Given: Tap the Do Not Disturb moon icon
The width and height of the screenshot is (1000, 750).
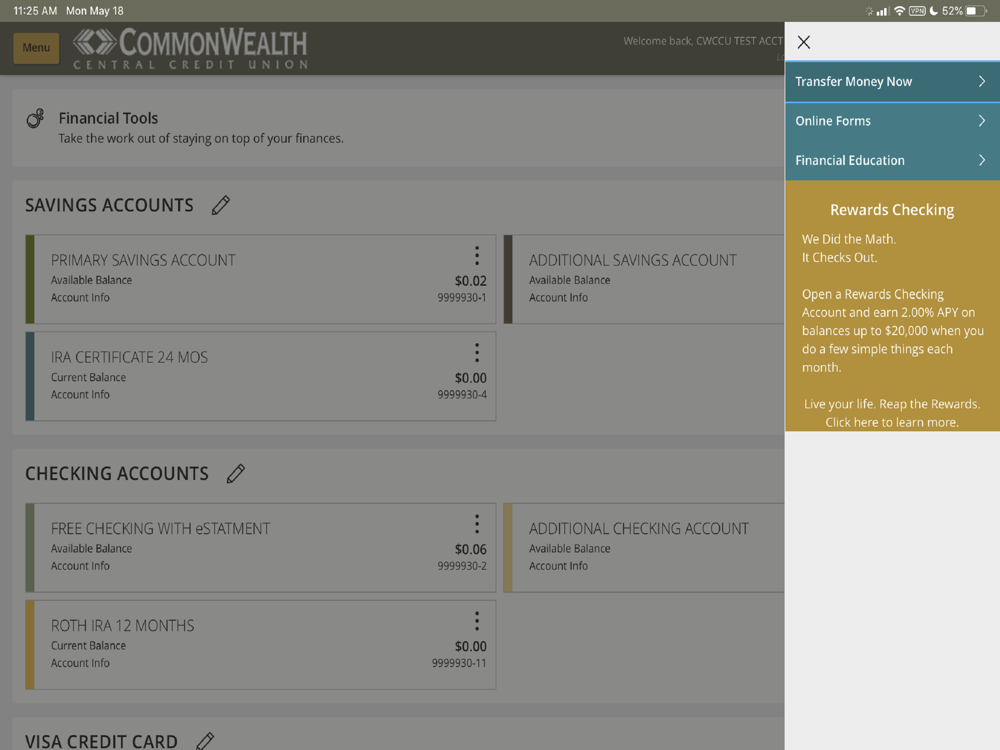Looking at the screenshot, I should (934, 11).
